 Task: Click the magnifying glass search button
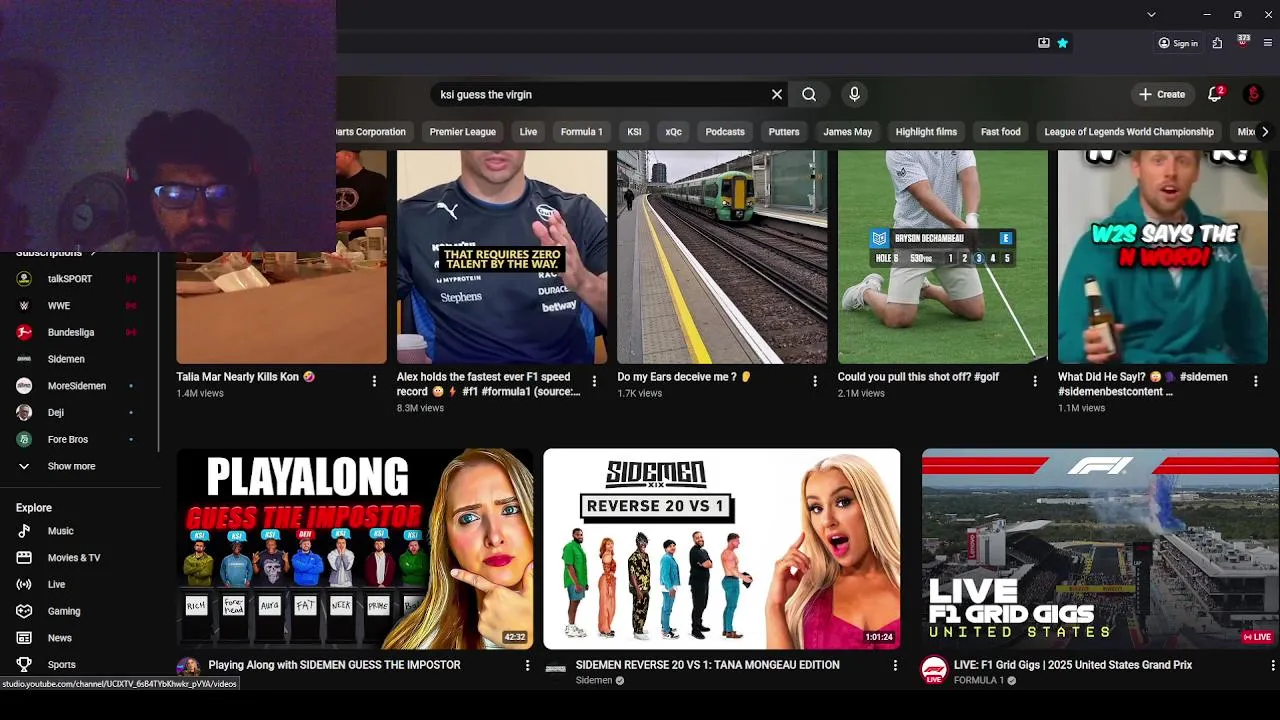point(809,94)
